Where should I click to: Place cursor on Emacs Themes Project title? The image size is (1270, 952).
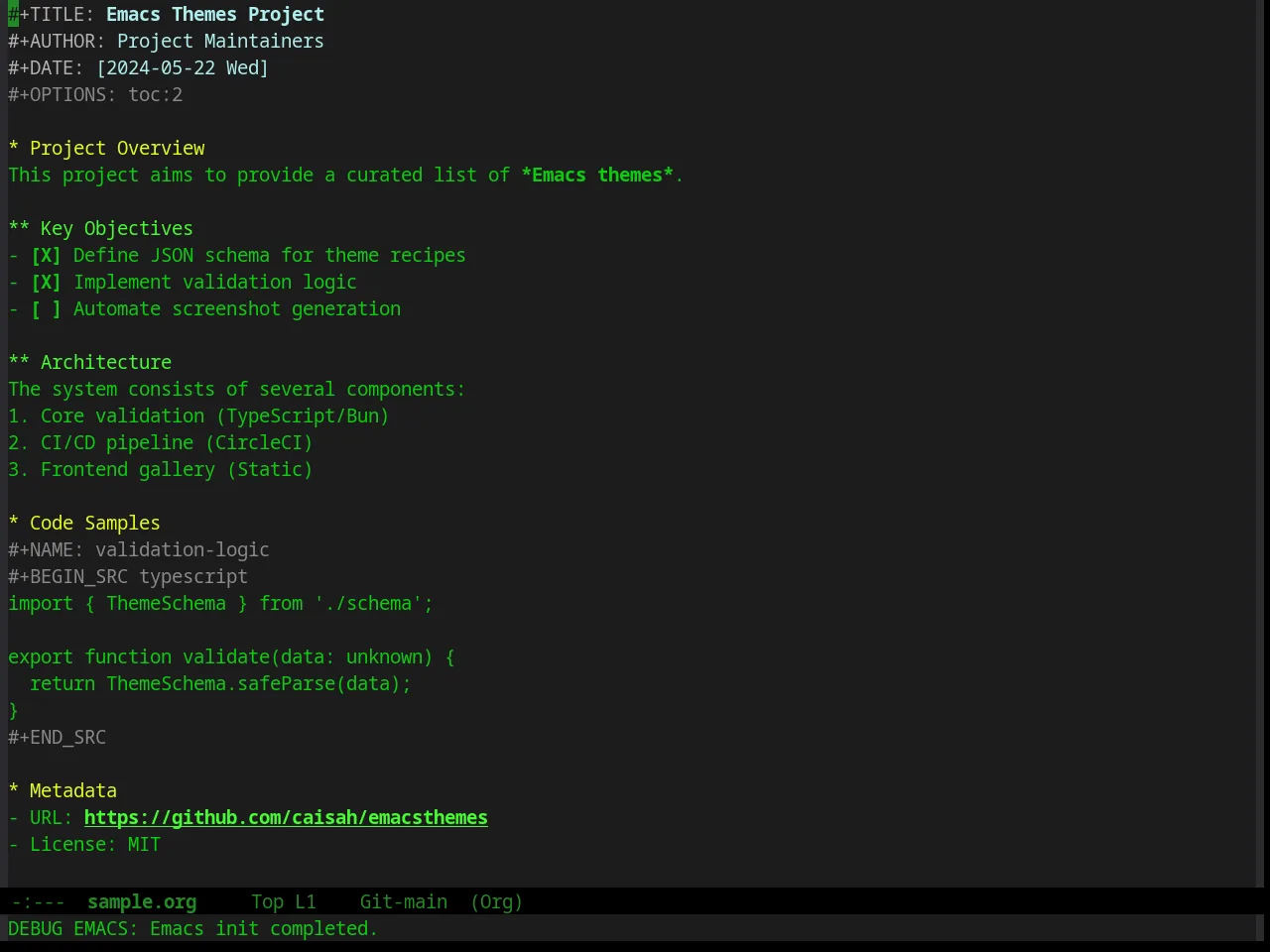tap(215, 15)
